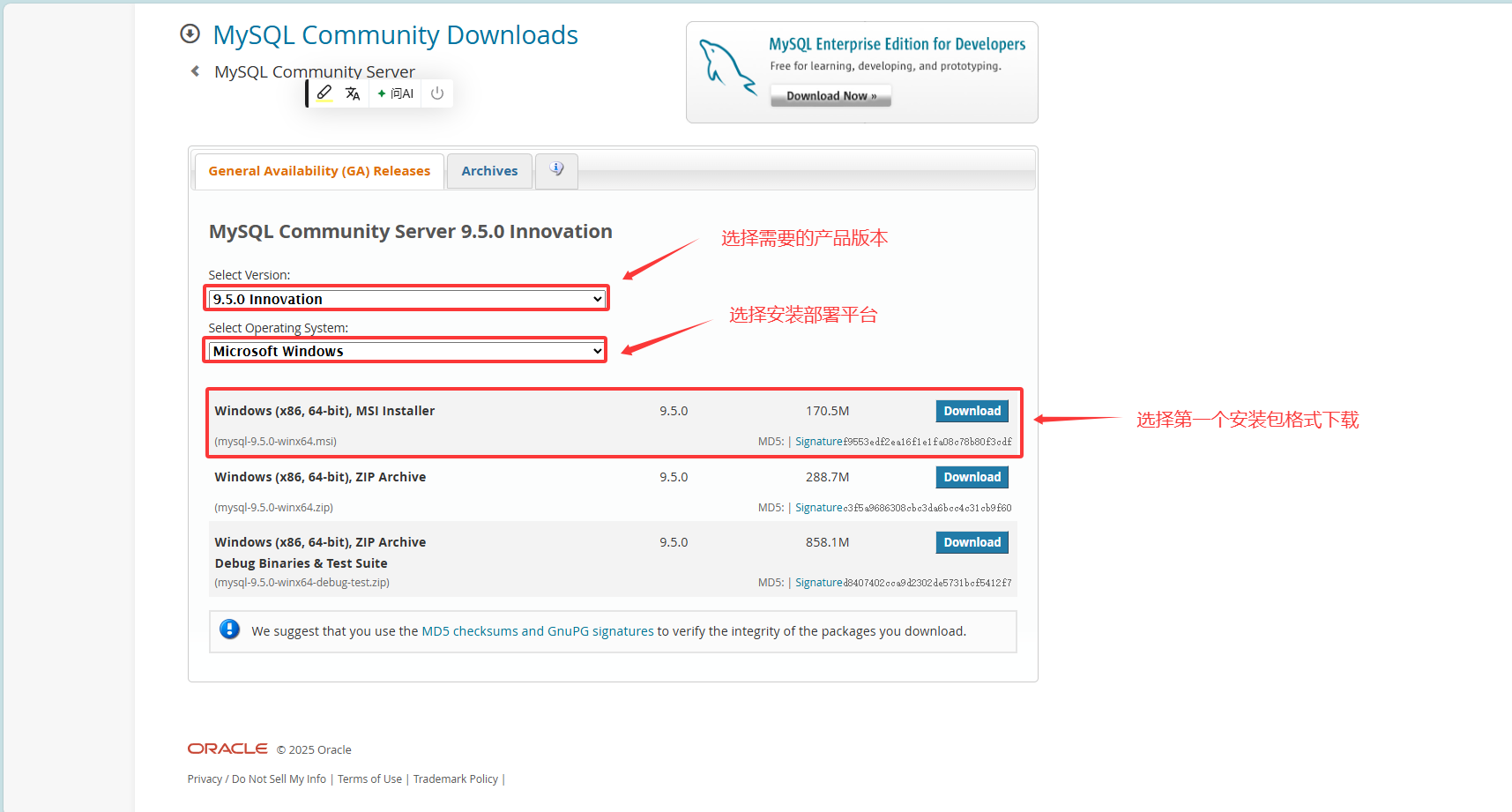1512x812 pixels.
Task: Click the power icon in the floating toolbar
Action: (x=437, y=93)
